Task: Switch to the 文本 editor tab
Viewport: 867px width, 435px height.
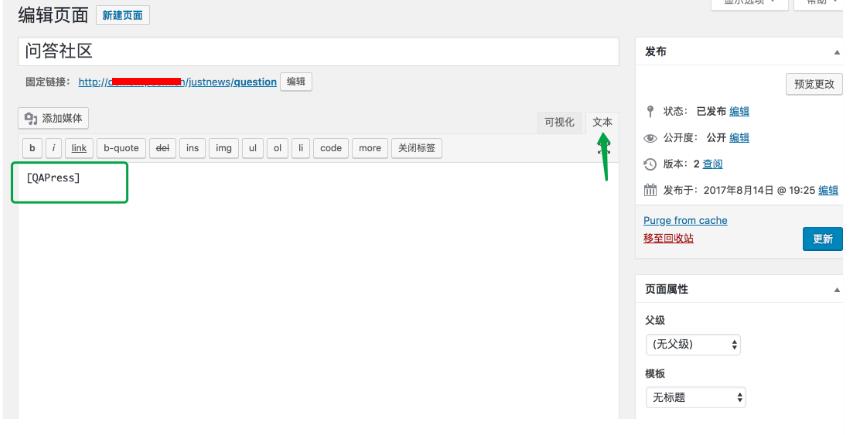Action: pos(602,122)
